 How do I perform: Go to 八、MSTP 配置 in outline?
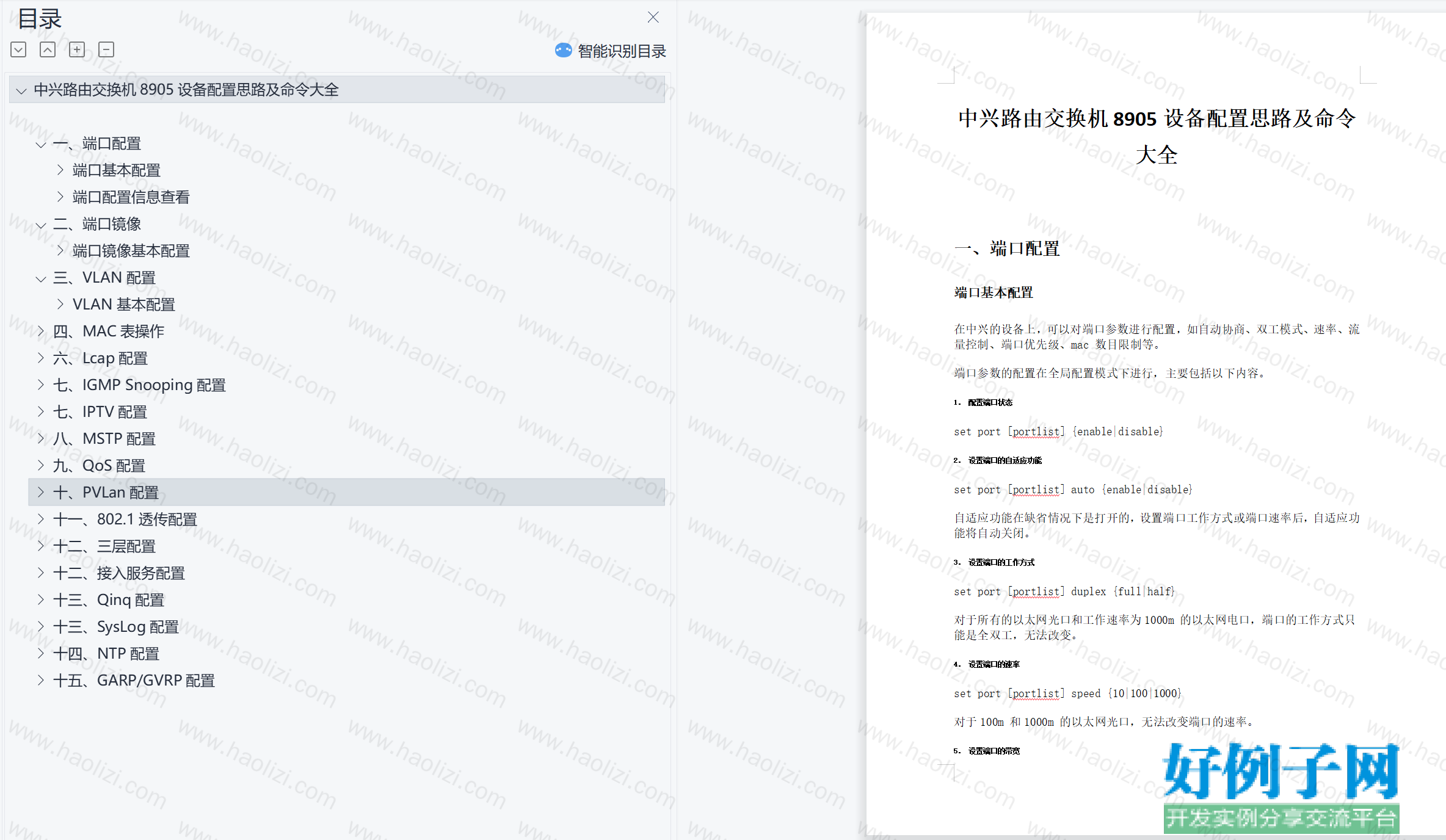click(104, 439)
